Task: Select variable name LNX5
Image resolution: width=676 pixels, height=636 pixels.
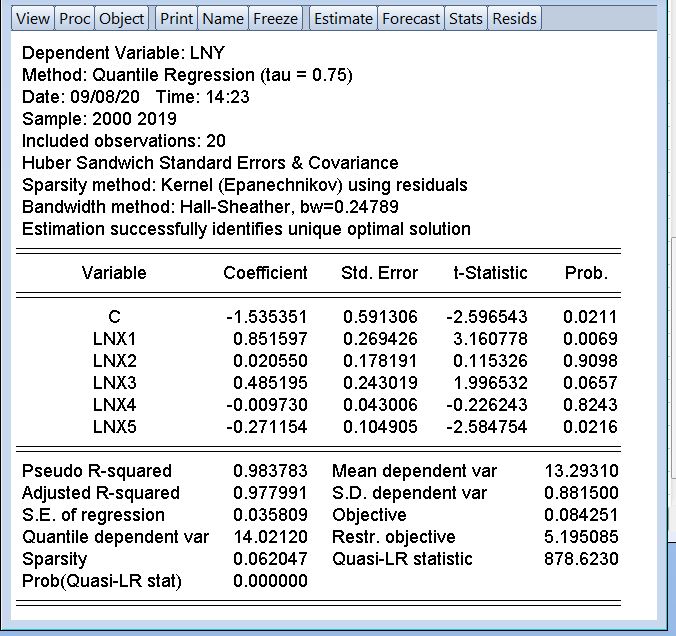Action: 114,427
